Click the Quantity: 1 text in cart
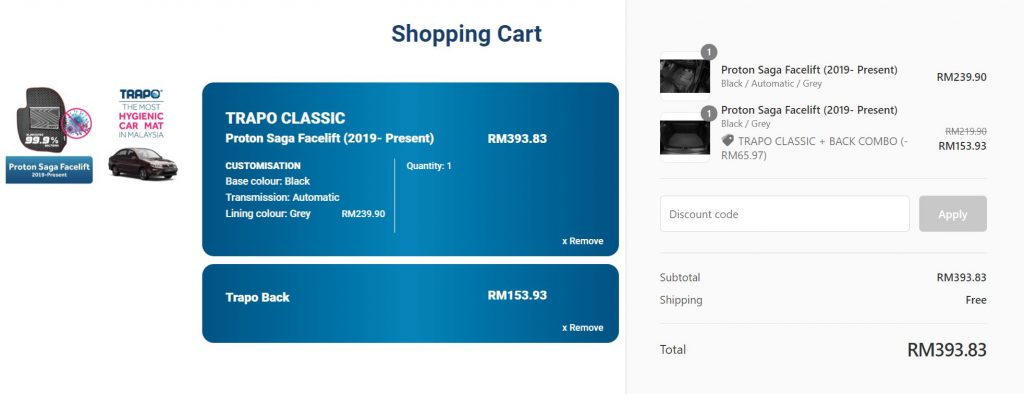 (429, 166)
